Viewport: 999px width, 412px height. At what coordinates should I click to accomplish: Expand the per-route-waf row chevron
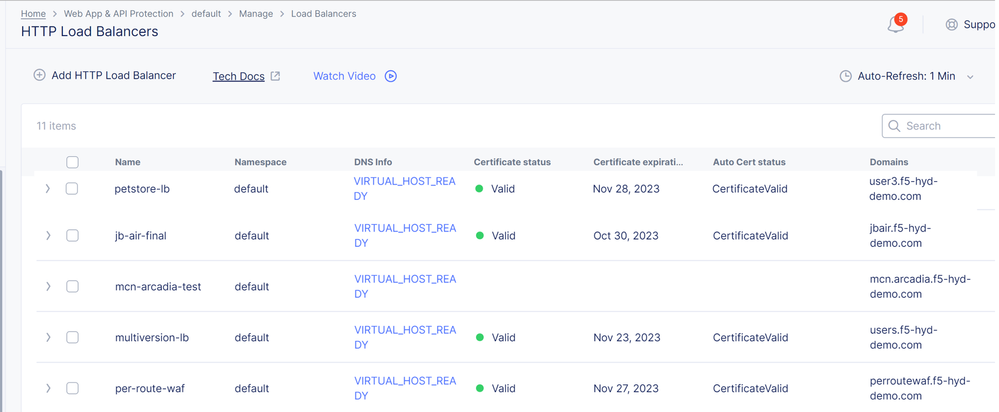tap(48, 388)
